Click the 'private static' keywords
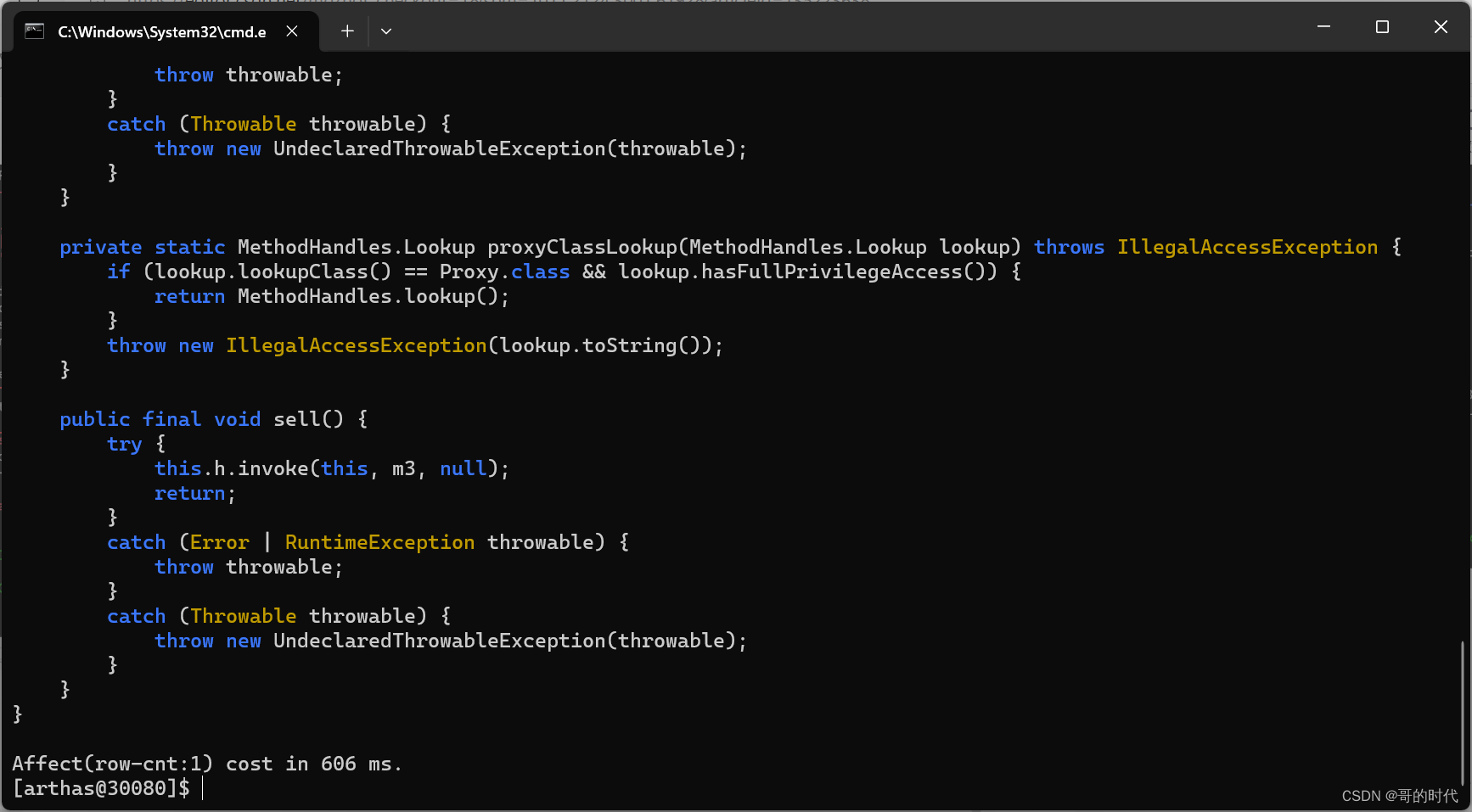 click(143, 247)
